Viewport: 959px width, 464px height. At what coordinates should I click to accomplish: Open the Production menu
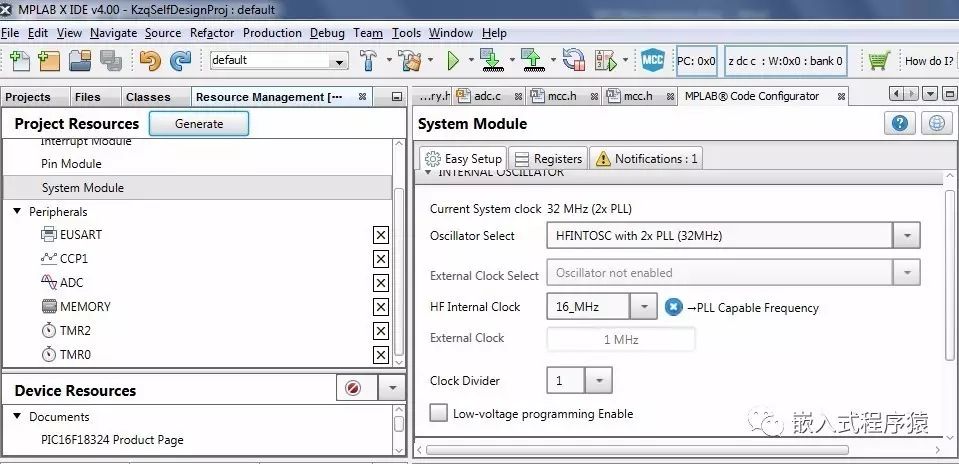pos(272,33)
